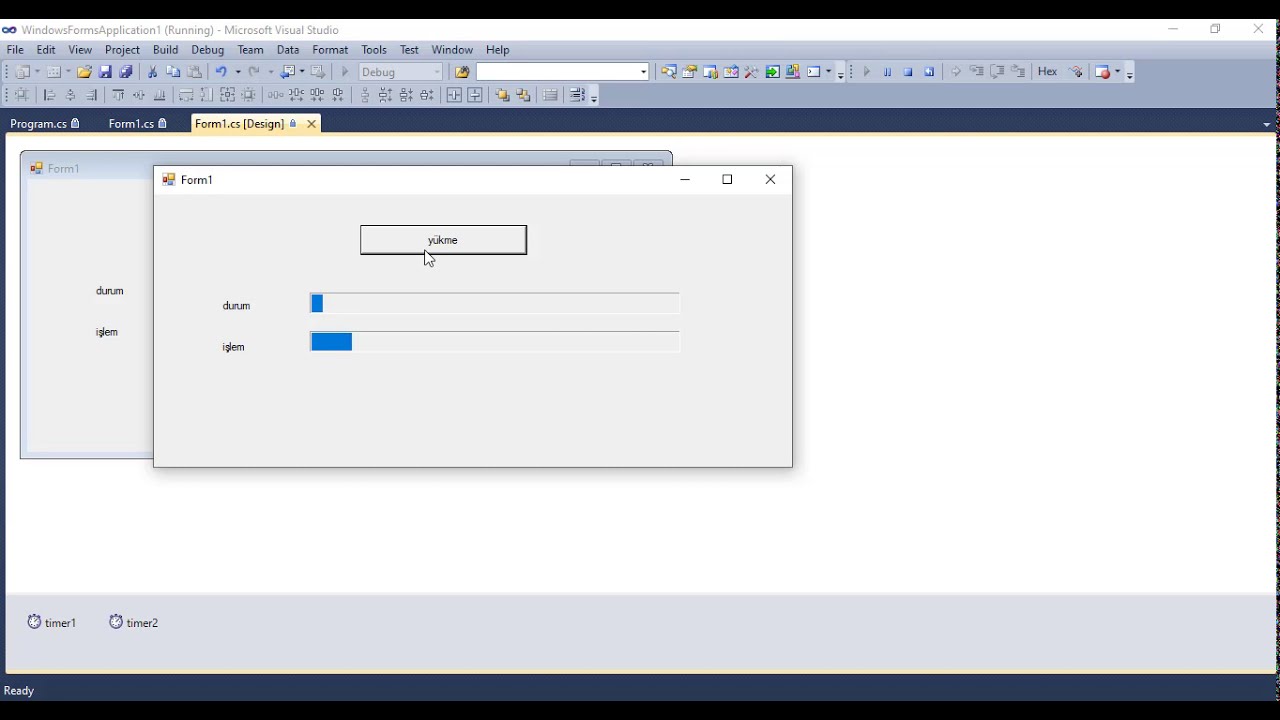Image resolution: width=1280 pixels, height=720 pixels.
Task: Open the New Project dropdown arrow
Action: click(36, 72)
